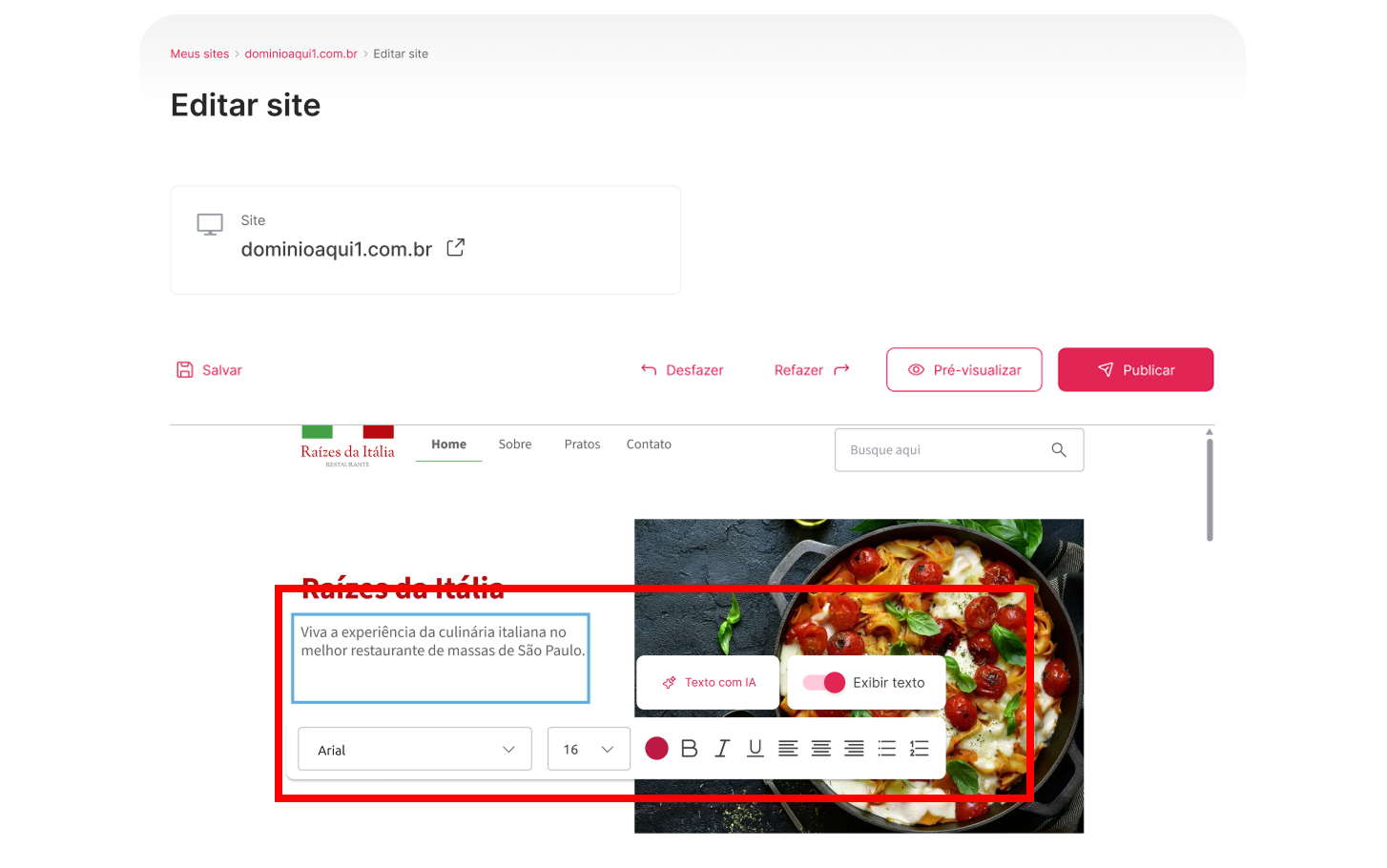Screen dimensions: 1387x868
Task: Click the Publicar button
Action: 1135,370
